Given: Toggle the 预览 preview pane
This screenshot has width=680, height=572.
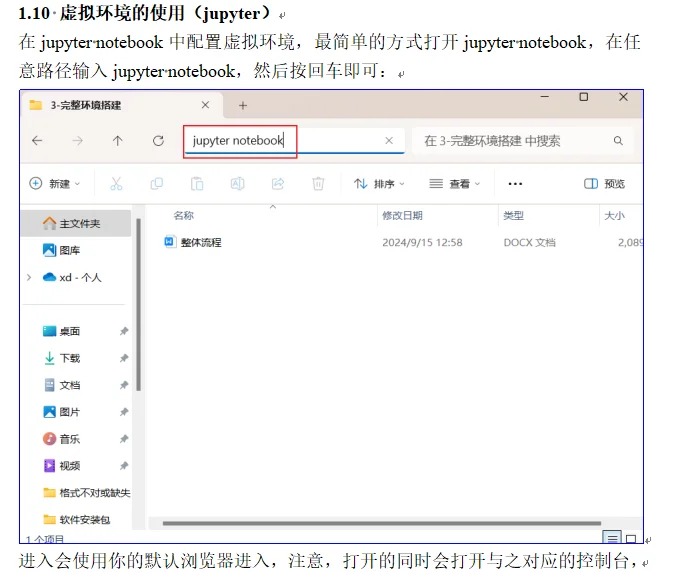Looking at the screenshot, I should pyautogui.click(x=604, y=184).
